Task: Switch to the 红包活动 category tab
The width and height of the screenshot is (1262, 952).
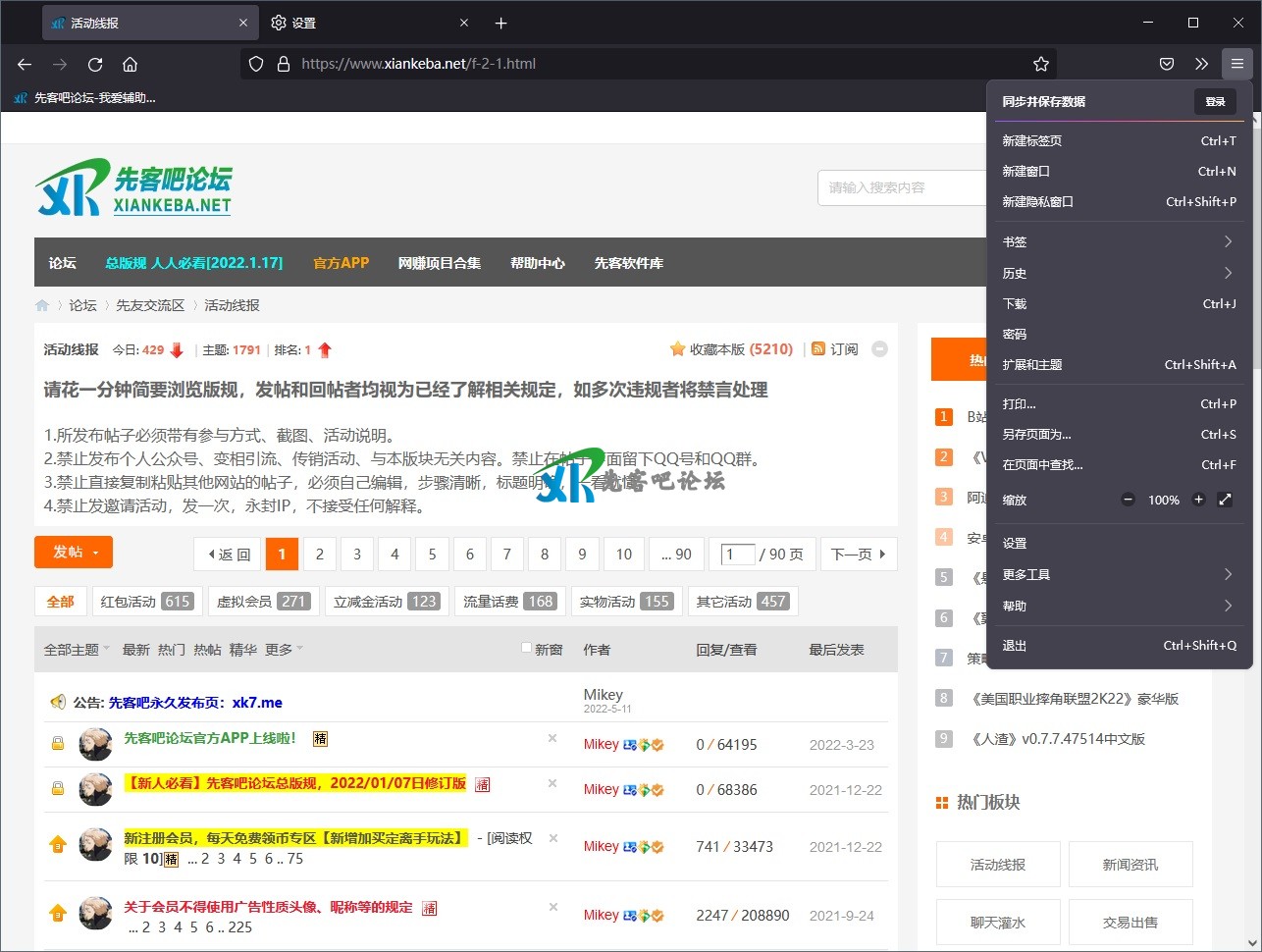Action: (x=146, y=602)
